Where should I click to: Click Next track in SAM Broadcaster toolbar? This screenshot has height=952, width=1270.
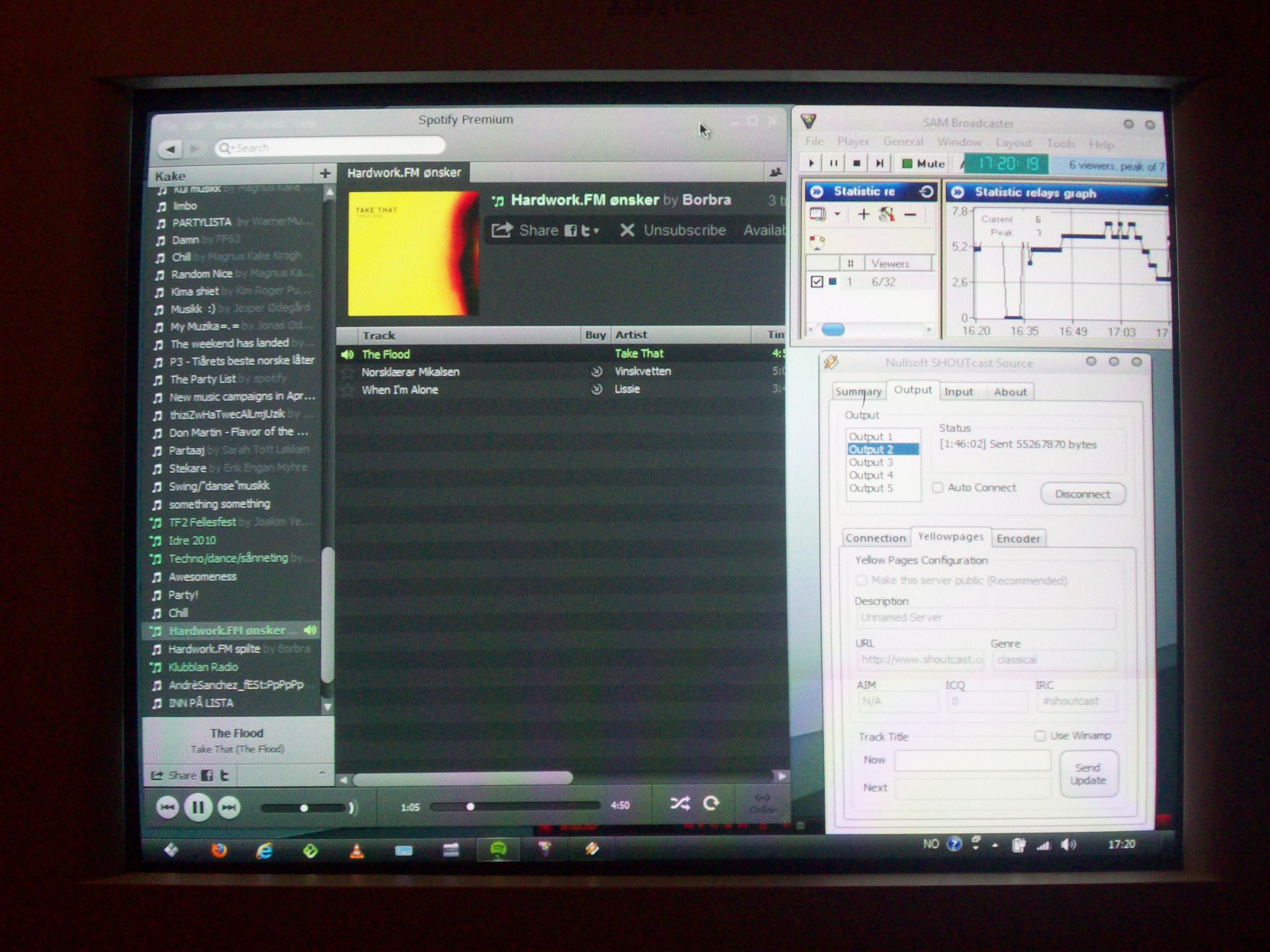879,164
